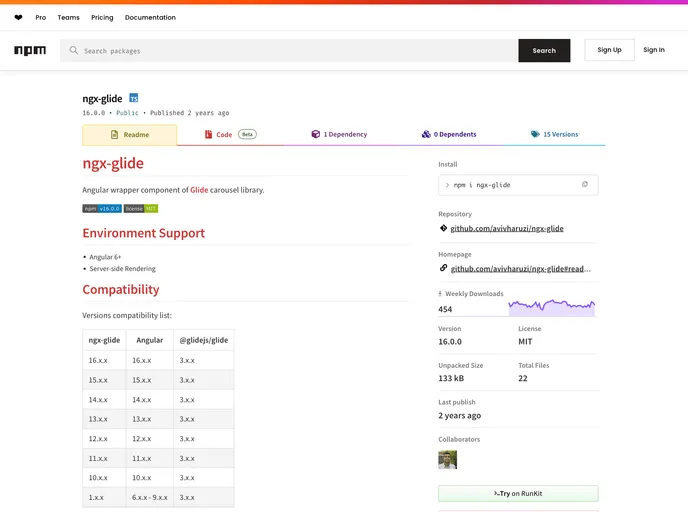This screenshot has height=512, width=688.
Task: Click the Angular 6+ list item
Action: [105, 257]
